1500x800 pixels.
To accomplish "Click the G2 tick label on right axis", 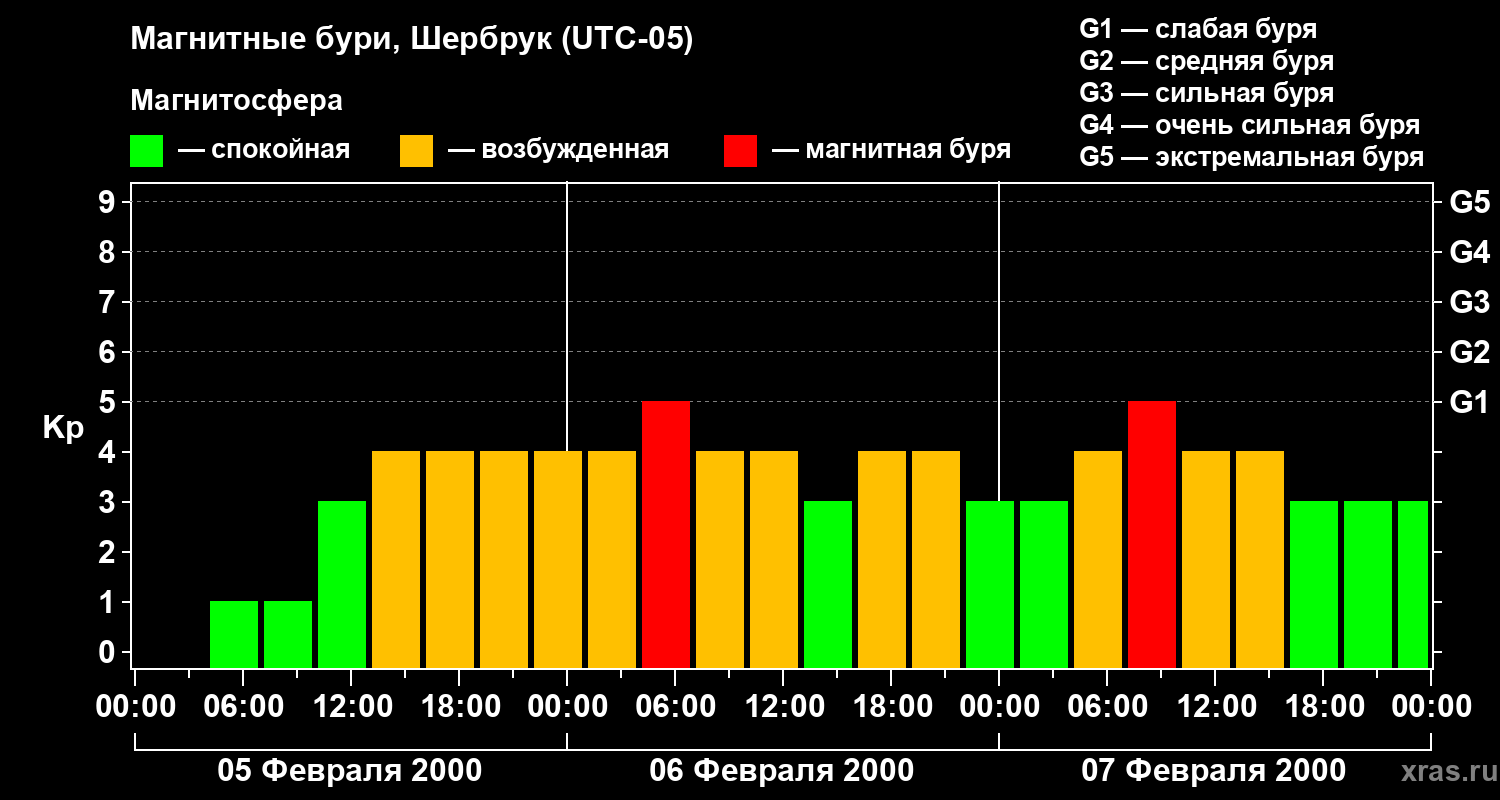I will [x=1469, y=352].
